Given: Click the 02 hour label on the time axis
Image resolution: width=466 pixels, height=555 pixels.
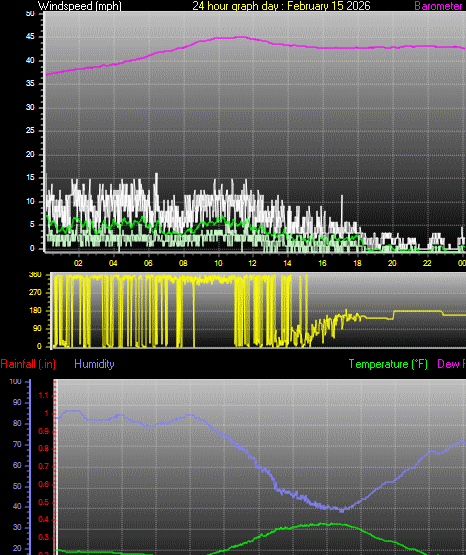Looking at the screenshot, I should [78, 263].
